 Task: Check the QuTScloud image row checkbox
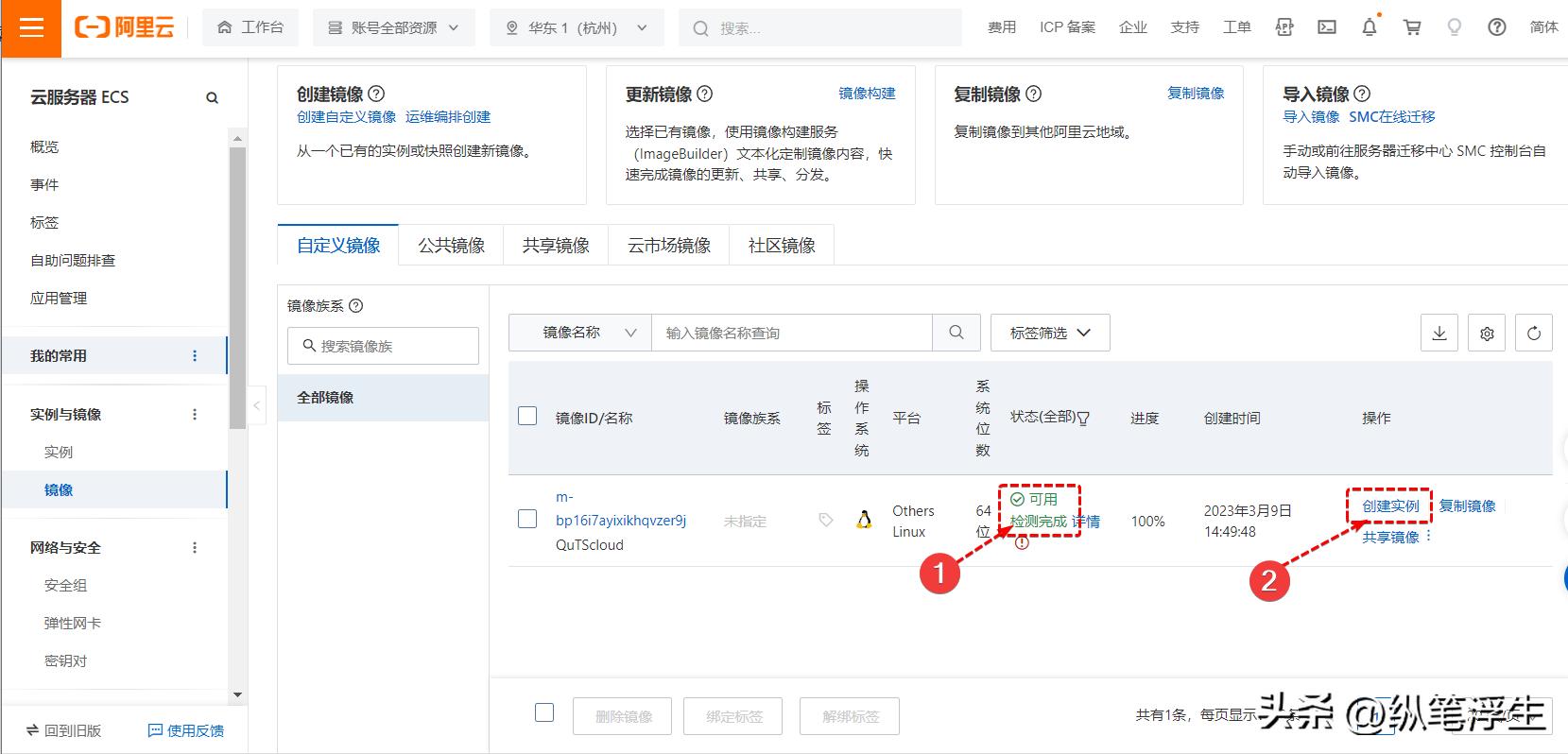point(527,519)
